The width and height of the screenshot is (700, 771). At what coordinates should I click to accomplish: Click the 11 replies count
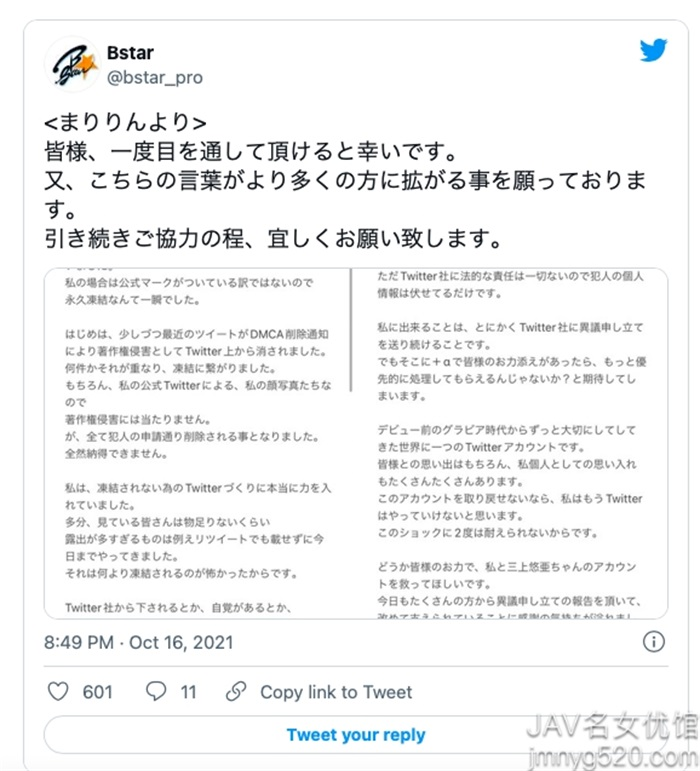point(188,692)
